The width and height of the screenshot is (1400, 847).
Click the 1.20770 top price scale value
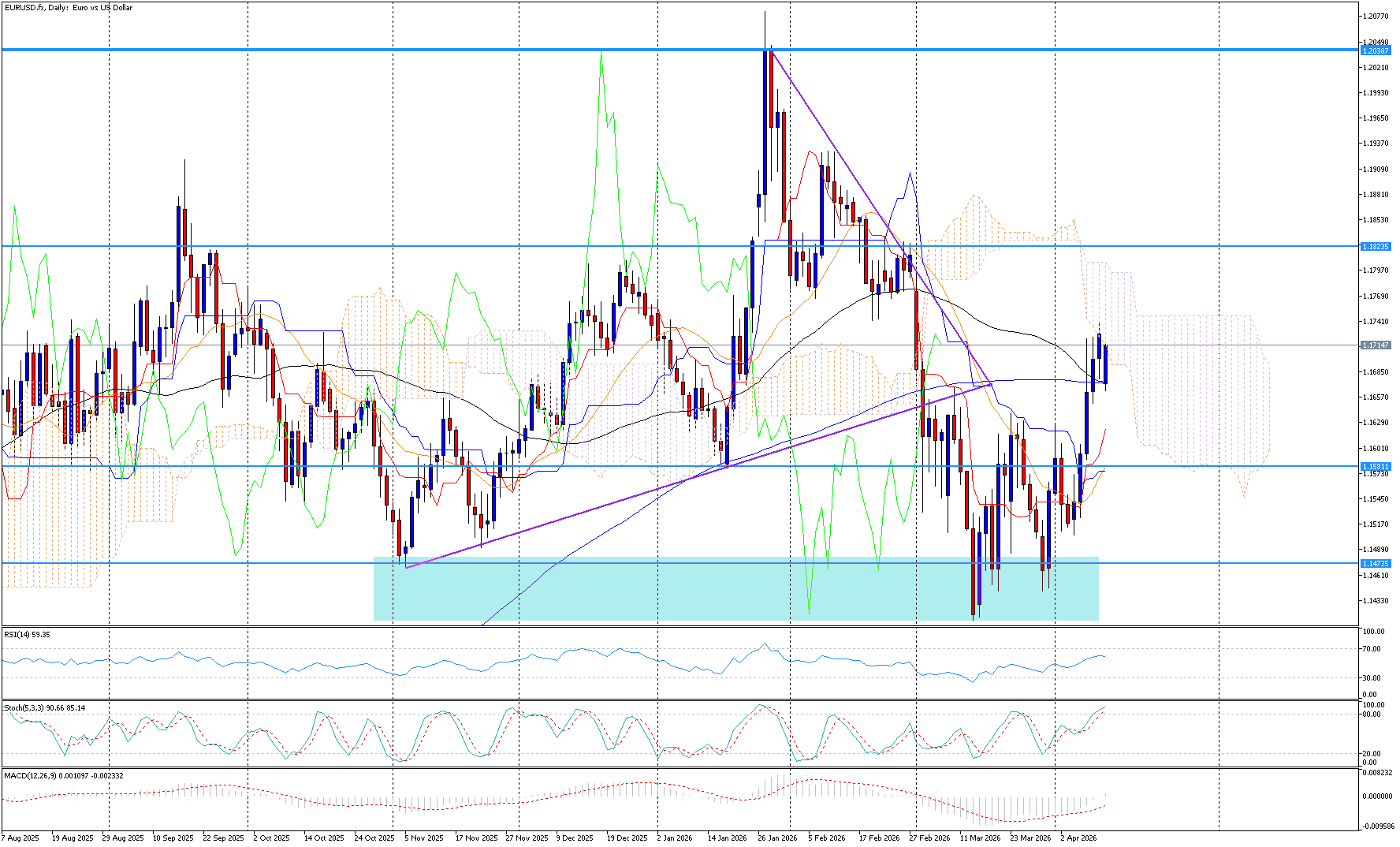(1376, 17)
